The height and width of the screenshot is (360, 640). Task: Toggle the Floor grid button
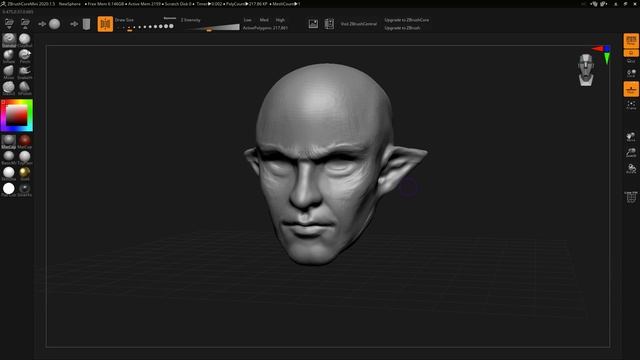(x=631, y=89)
